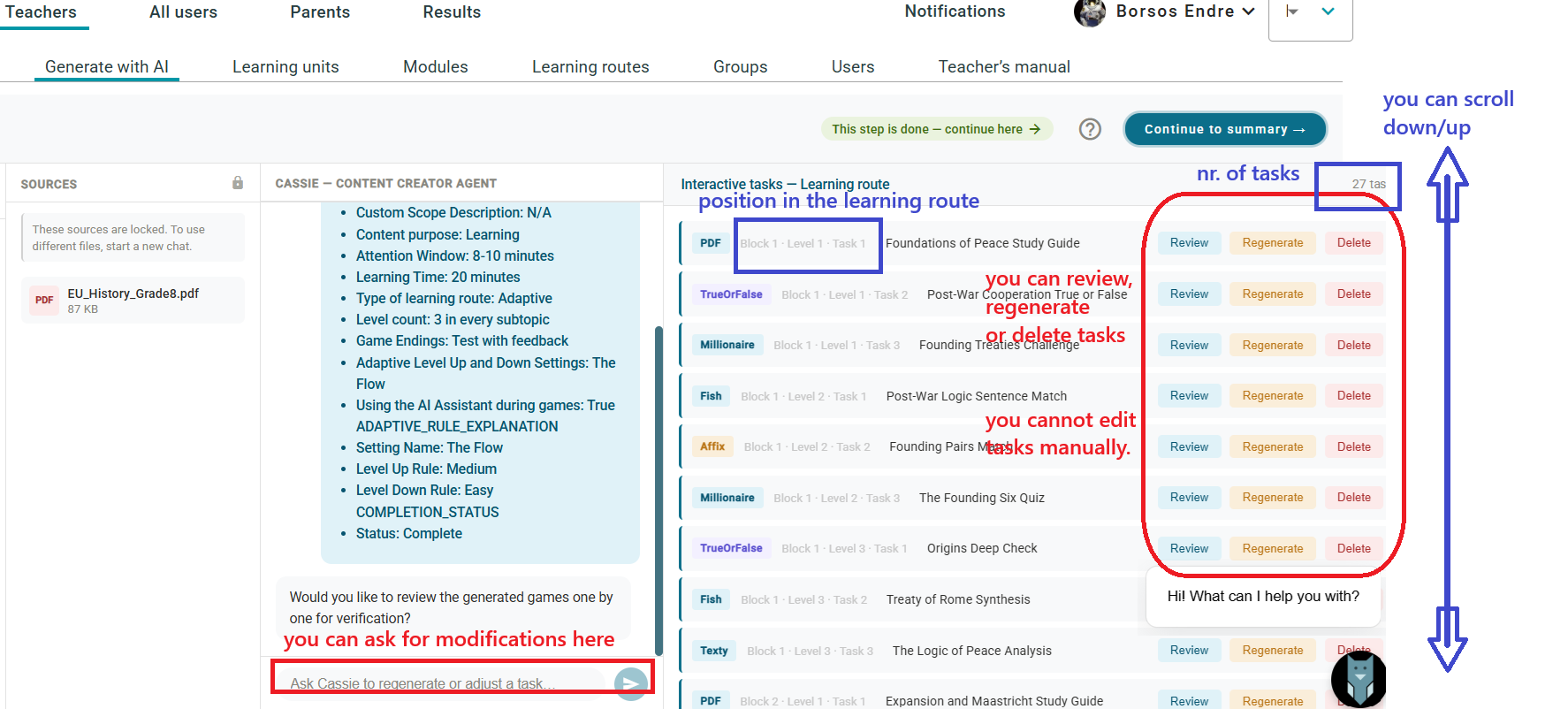Regenerate The Logic of Peace Analysis task
The width and height of the screenshot is (1568, 709).
(1272, 651)
